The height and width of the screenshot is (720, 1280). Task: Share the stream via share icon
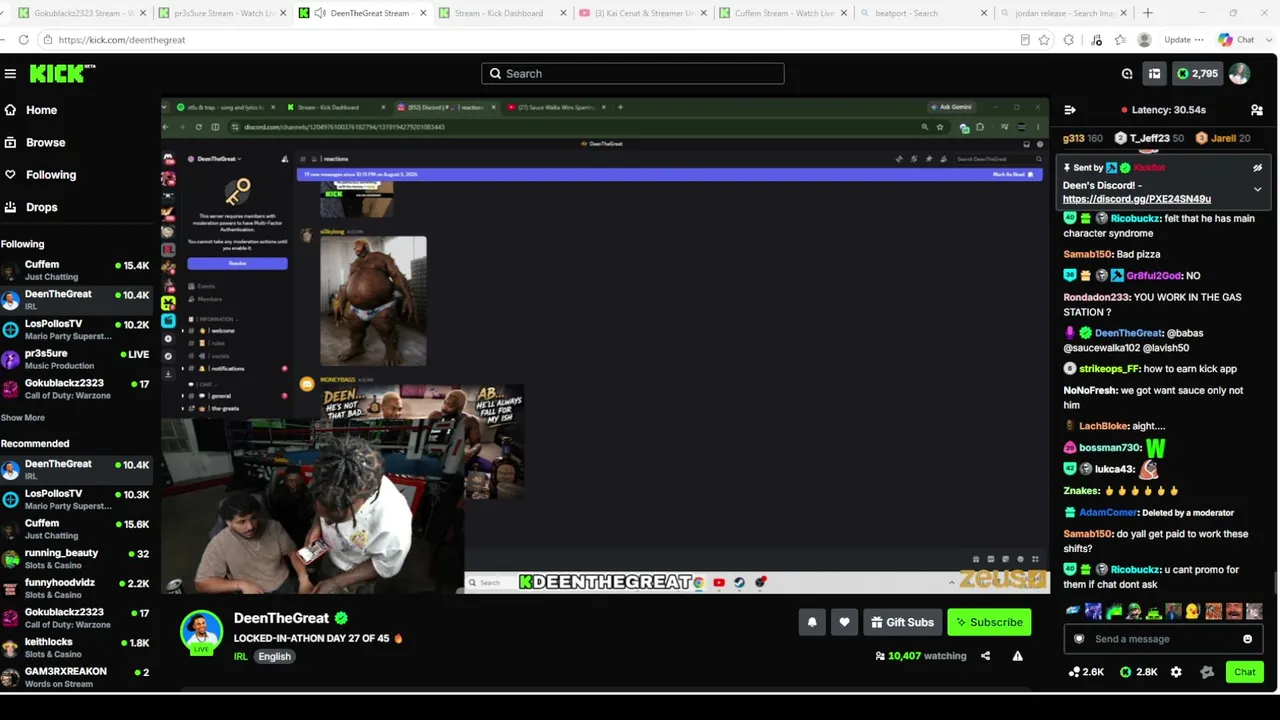[x=986, y=656]
